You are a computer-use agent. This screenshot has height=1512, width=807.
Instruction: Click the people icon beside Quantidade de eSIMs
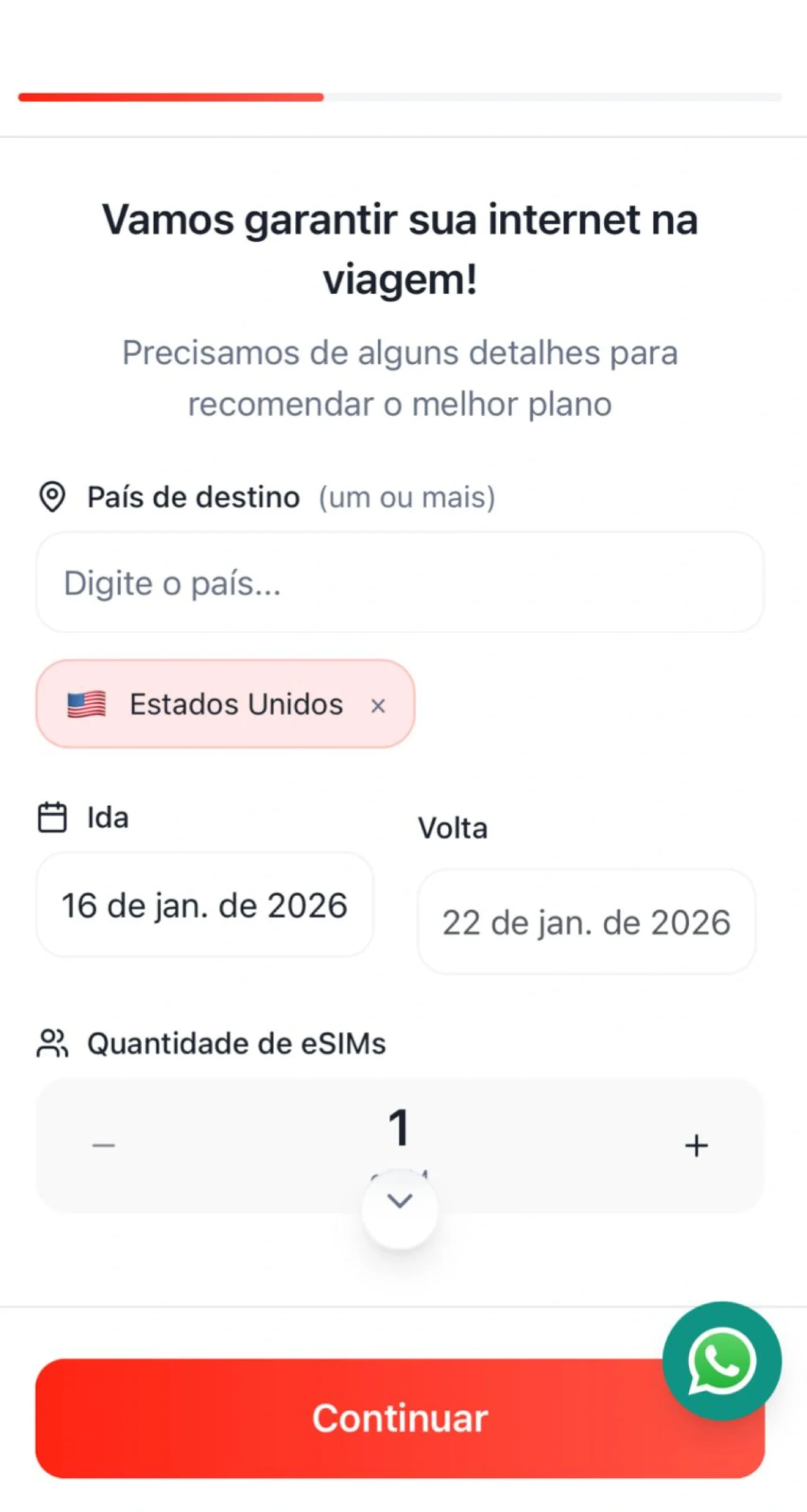point(53,1043)
